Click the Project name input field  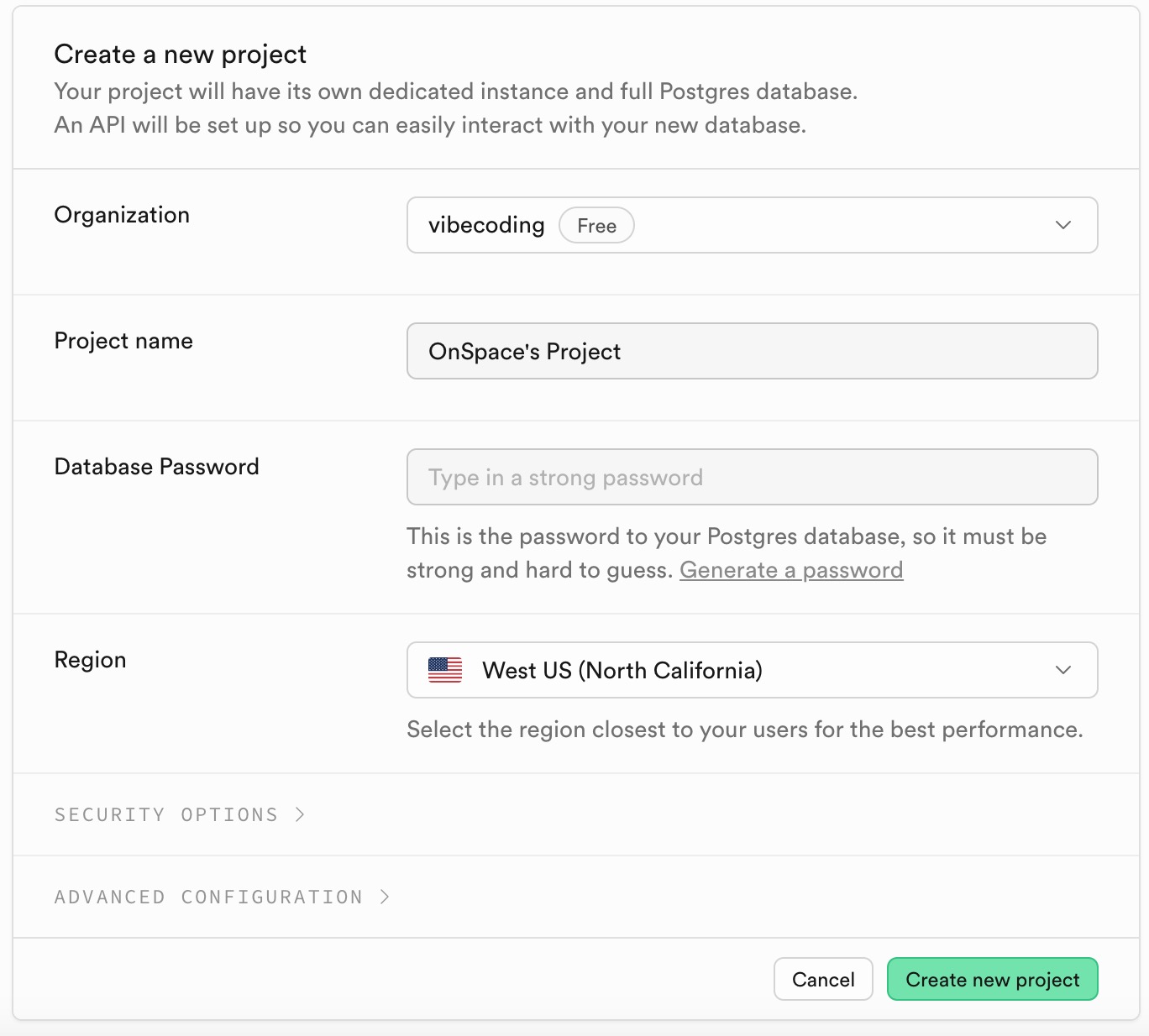pyautogui.click(x=752, y=351)
